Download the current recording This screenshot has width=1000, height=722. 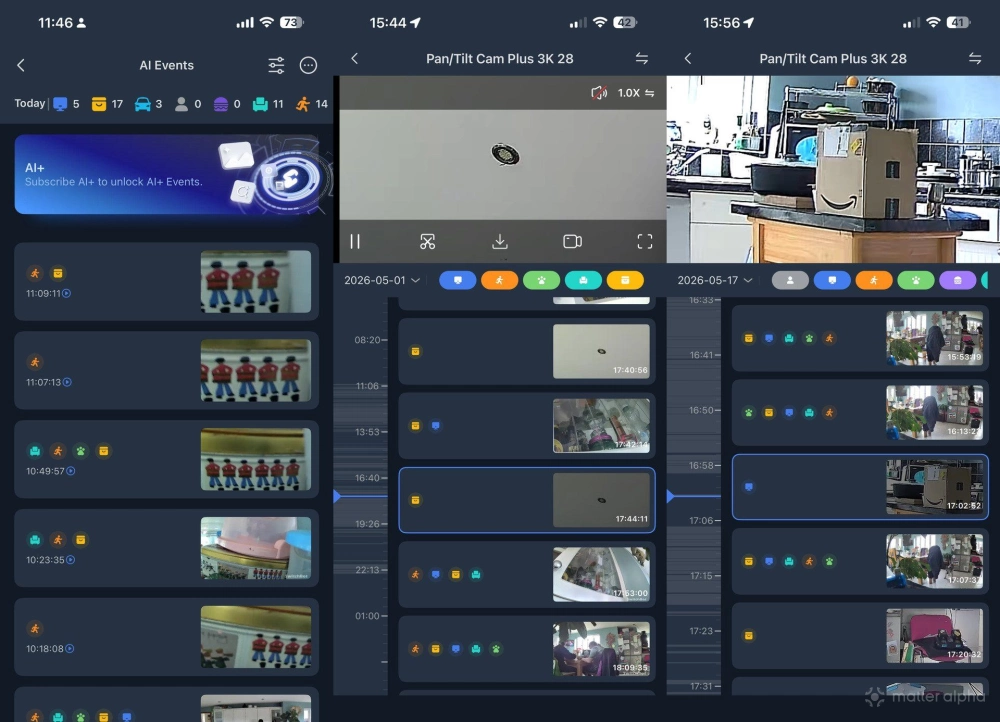[500, 241]
